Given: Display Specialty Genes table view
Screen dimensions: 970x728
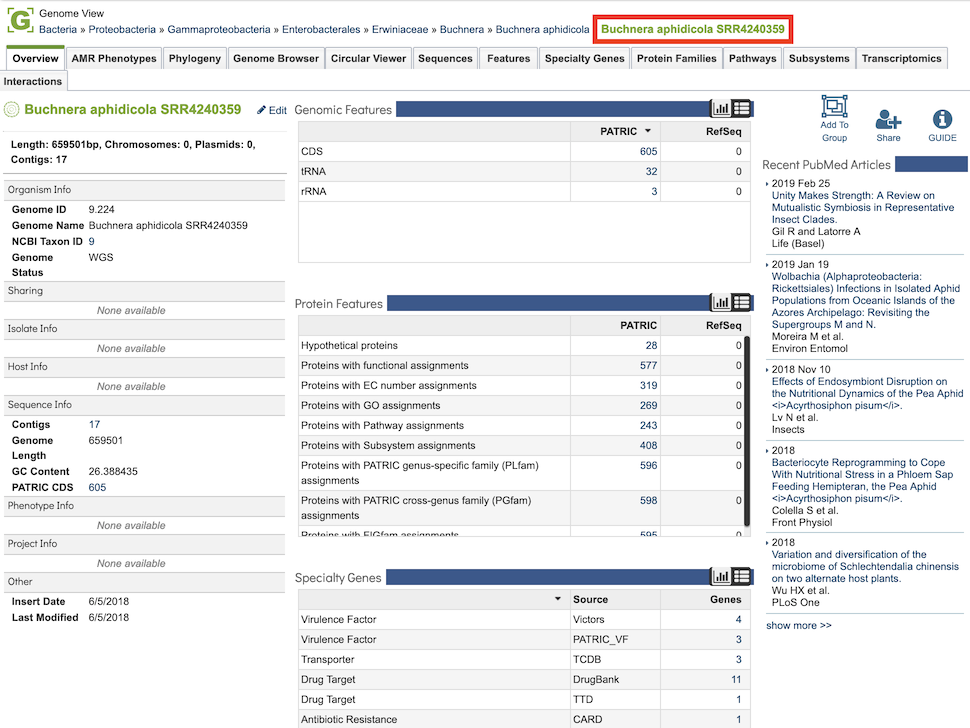Looking at the screenshot, I should click(742, 576).
